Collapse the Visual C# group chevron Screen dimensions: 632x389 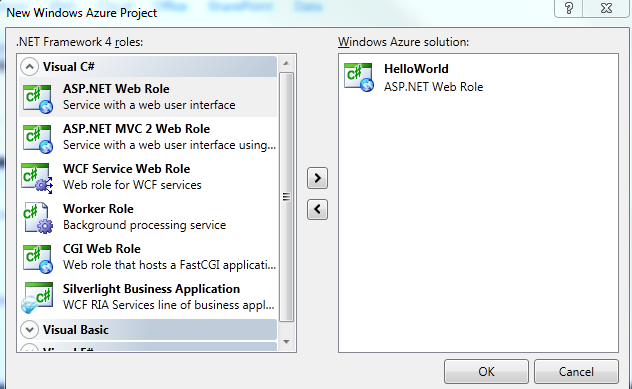coord(29,67)
